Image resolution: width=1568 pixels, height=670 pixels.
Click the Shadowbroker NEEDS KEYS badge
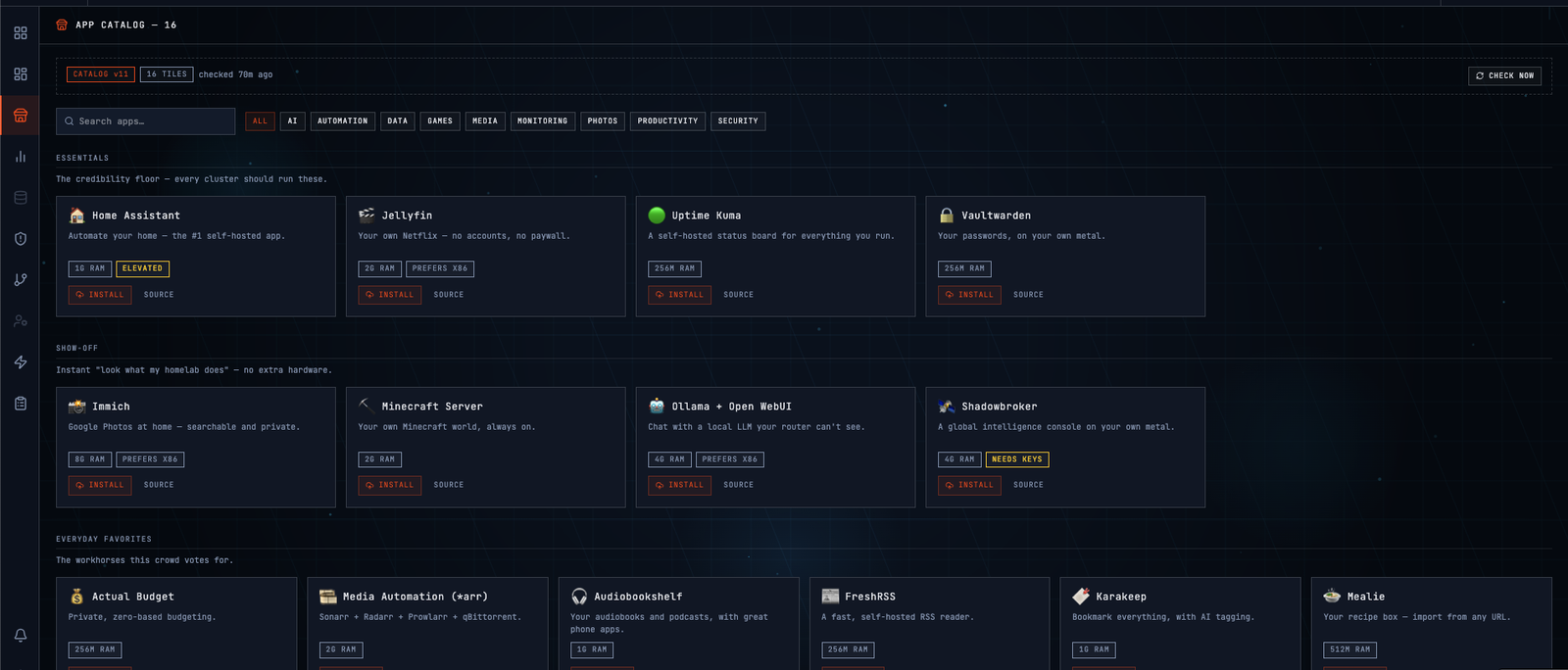click(x=1017, y=459)
